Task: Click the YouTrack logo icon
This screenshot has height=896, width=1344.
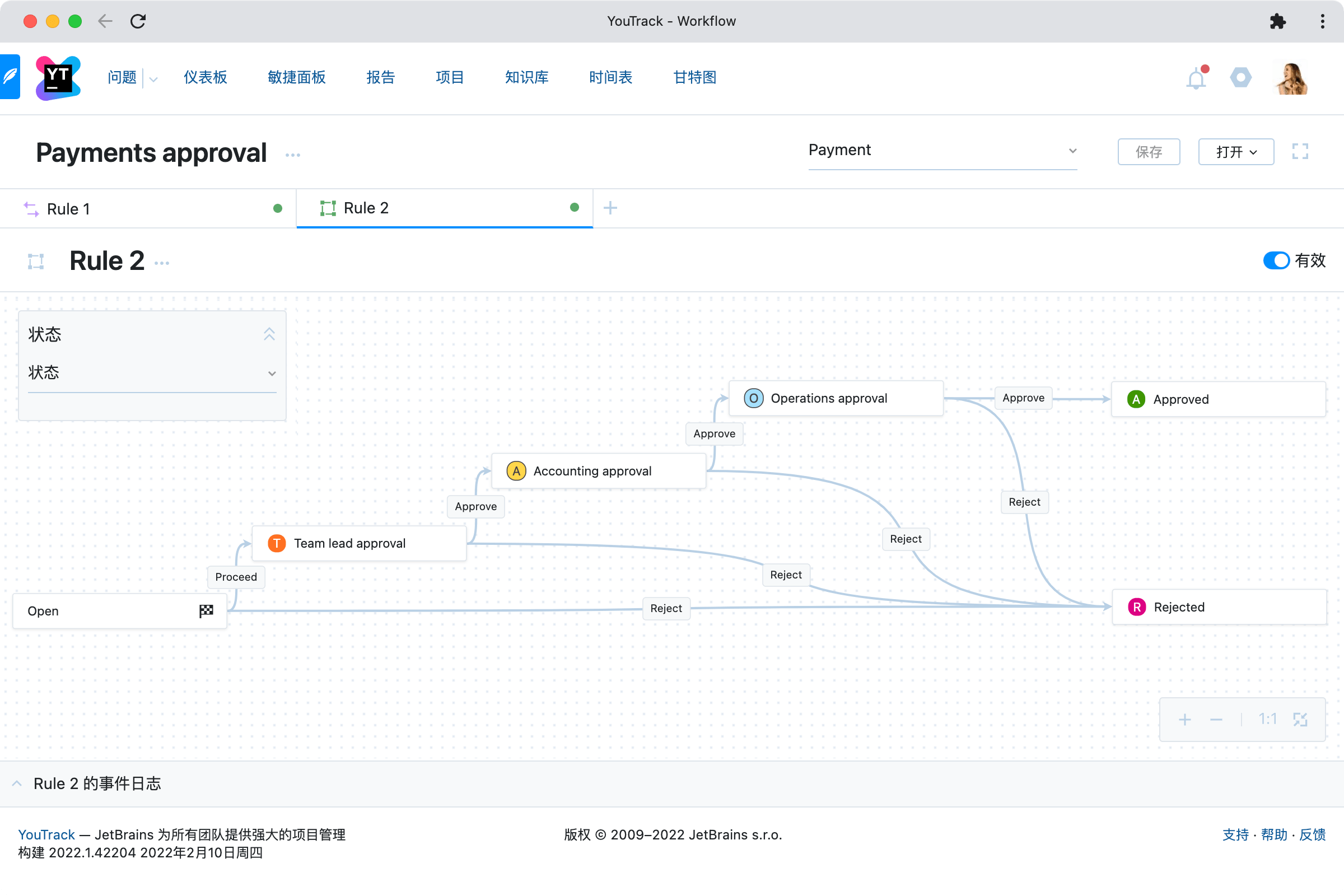Action: tap(58, 78)
